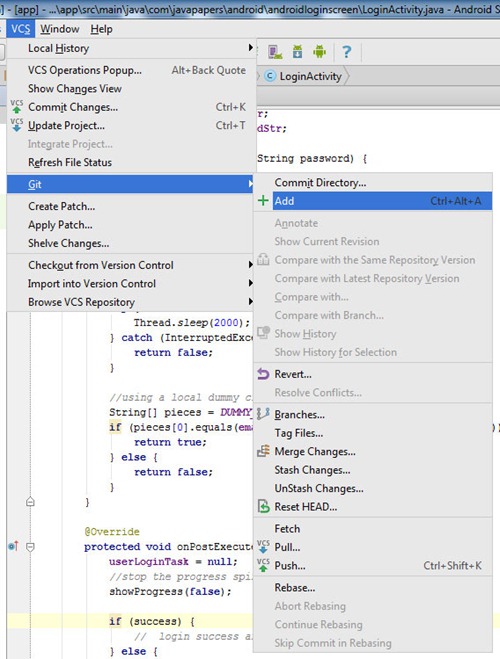The width and height of the screenshot is (500, 659).
Task: Click code line 'userLoginTask = null;'
Action: [173, 562]
